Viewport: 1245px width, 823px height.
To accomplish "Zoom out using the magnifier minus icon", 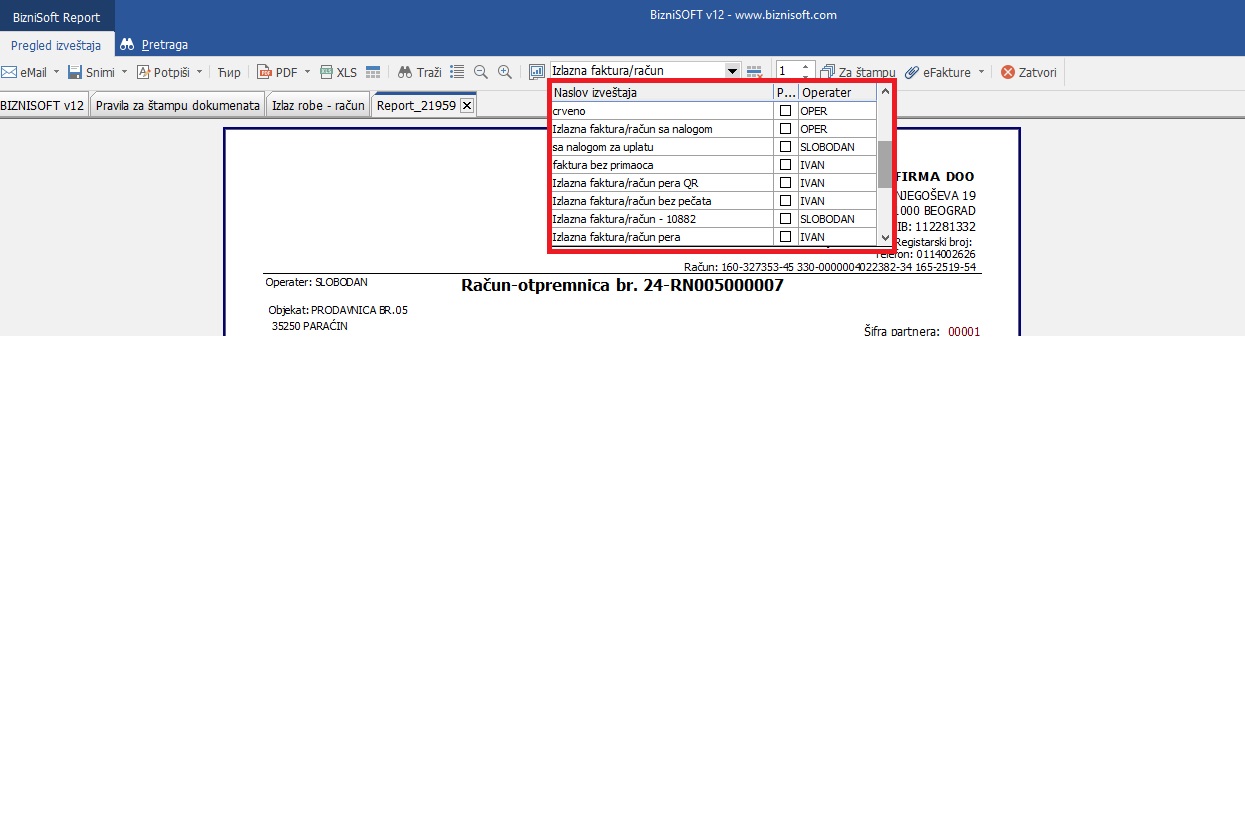I will [481, 72].
